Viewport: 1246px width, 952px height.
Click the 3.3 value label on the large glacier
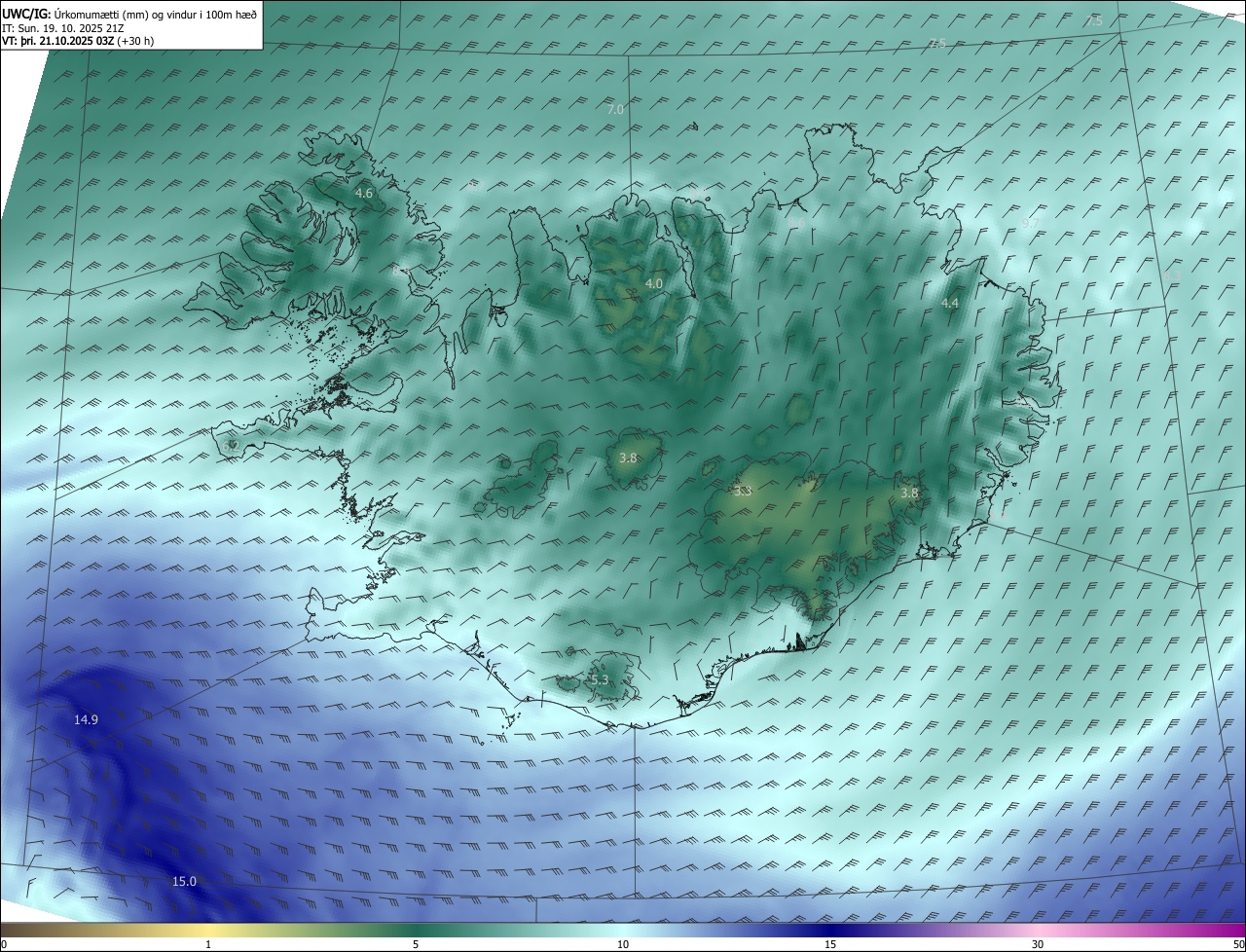coord(744,492)
